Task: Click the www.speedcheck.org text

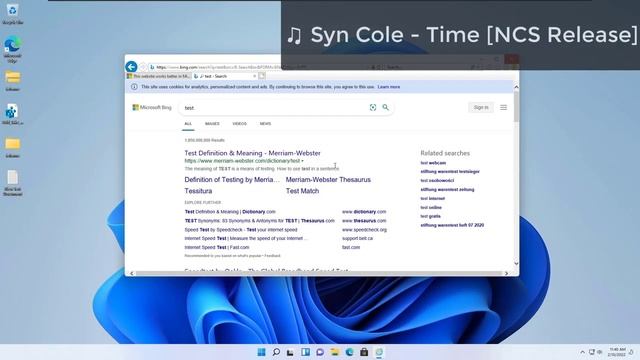Action: tap(364, 230)
